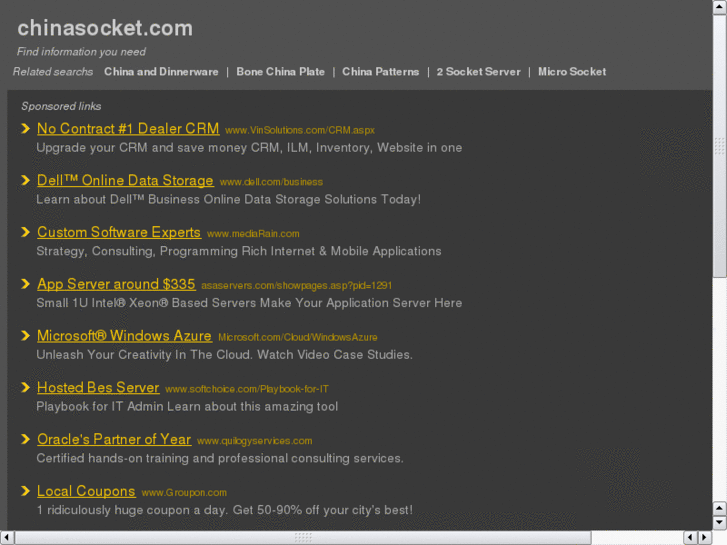
Task: Select related search China and Dinnerware
Action: pyautogui.click(x=161, y=72)
